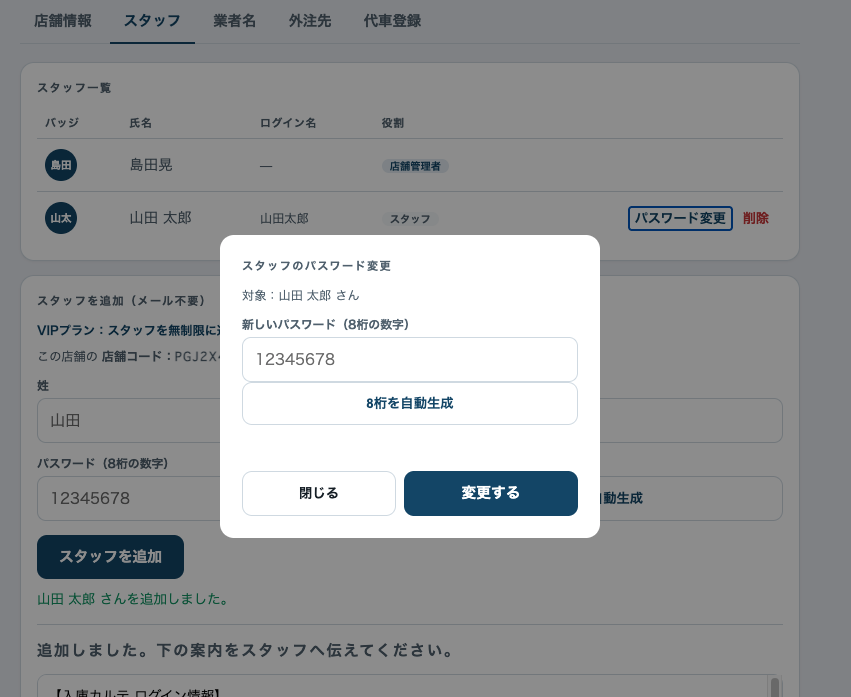The width and height of the screenshot is (851, 697).
Task: Click the 島田 avatar badge
Action: [61, 165]
